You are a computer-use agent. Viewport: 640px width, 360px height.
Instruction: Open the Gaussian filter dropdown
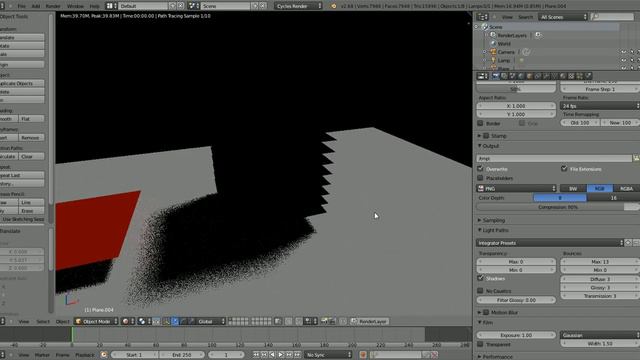click(600, 335)
